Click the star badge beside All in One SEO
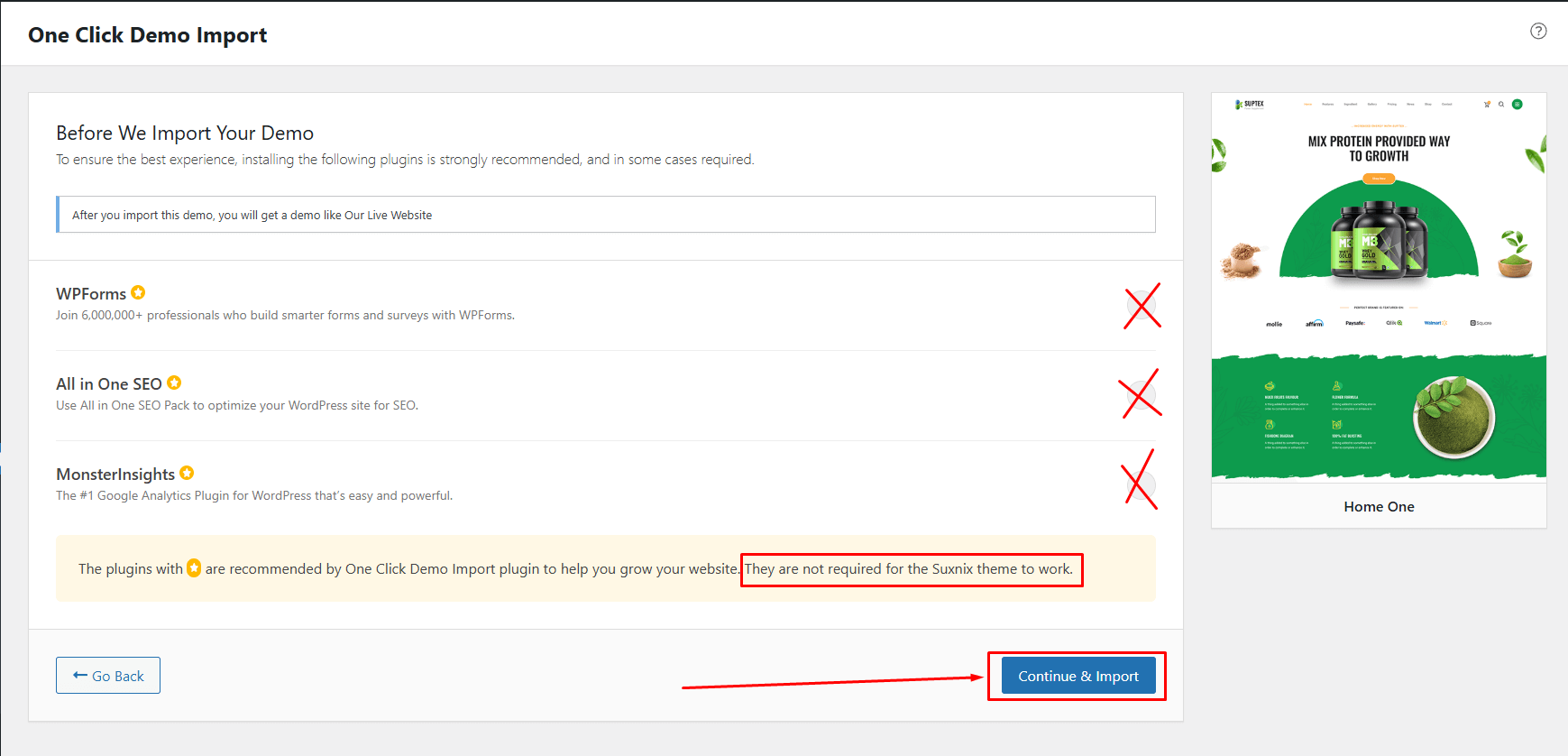Screen dimensions: 1568x756 [174, 383]
